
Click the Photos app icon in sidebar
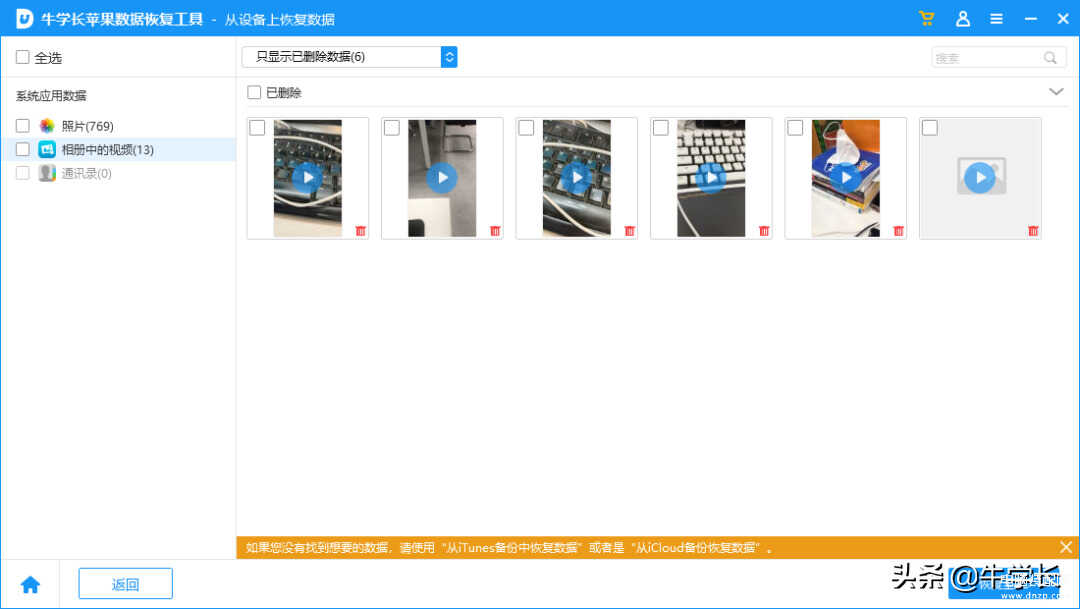(x=47, y=126)
